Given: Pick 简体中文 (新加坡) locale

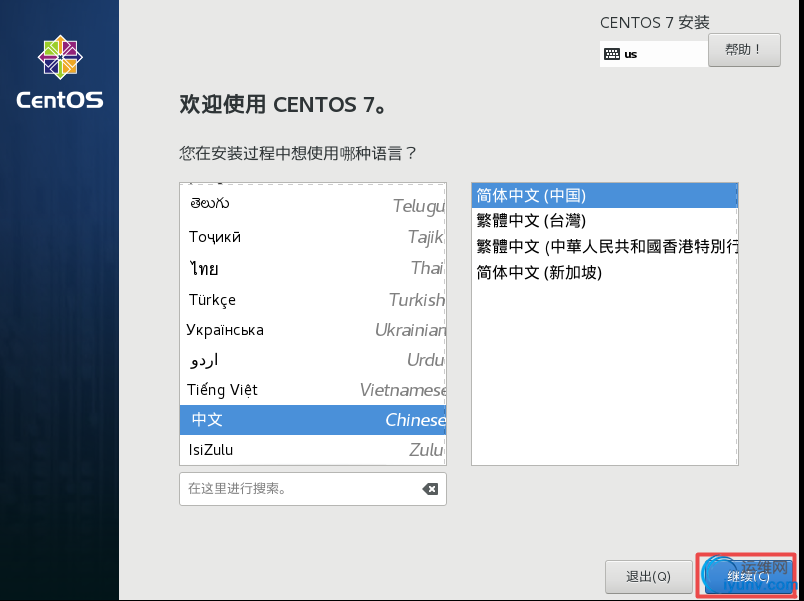Looking at the screenshot, I should [x=605, y=272].
